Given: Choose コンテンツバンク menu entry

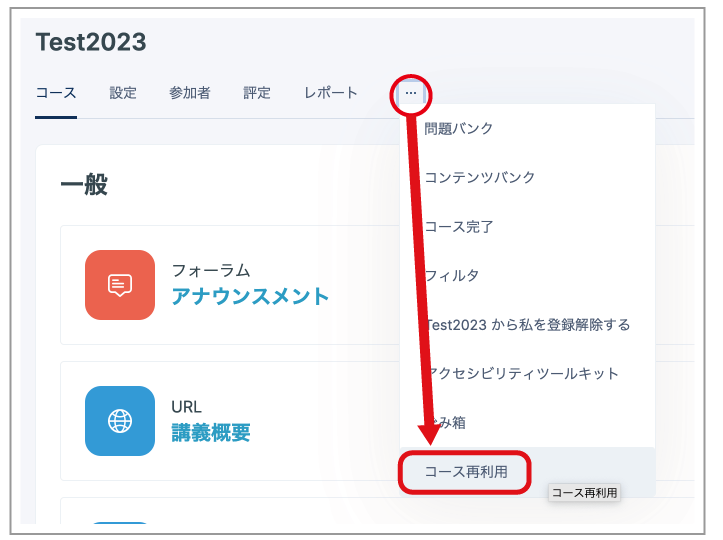Looking at the screenshot, I should tap(527, 178).
